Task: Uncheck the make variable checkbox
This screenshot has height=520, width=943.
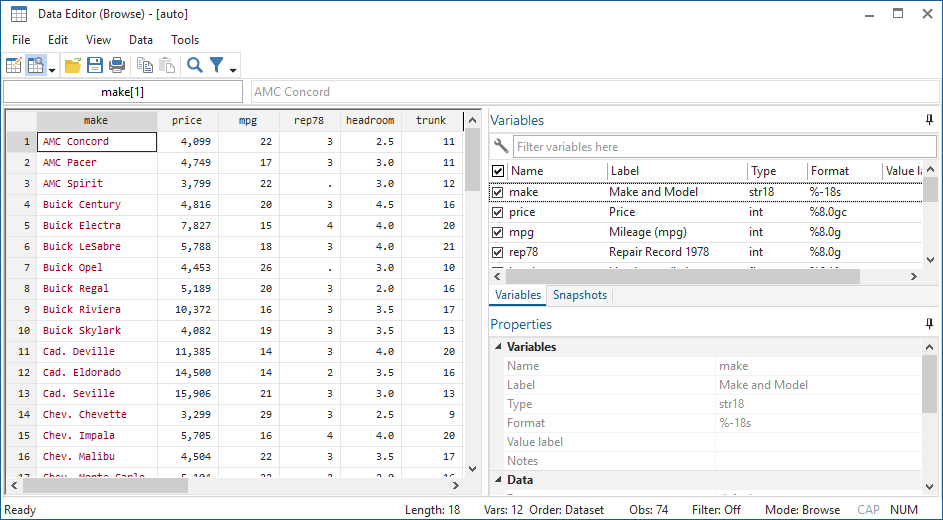Action: pos(497,192)
